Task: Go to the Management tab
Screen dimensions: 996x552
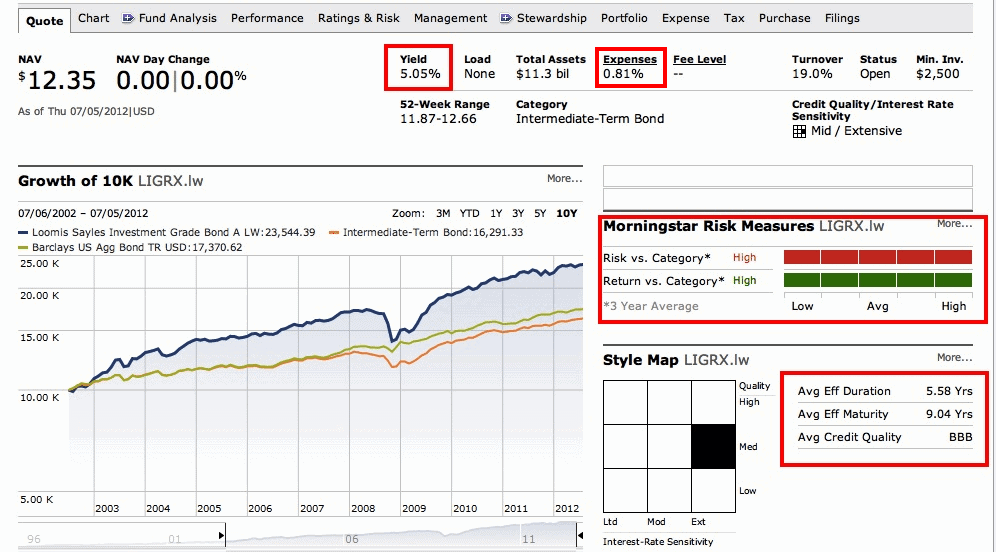Action: pyautogui.click(x=450, y=18)
